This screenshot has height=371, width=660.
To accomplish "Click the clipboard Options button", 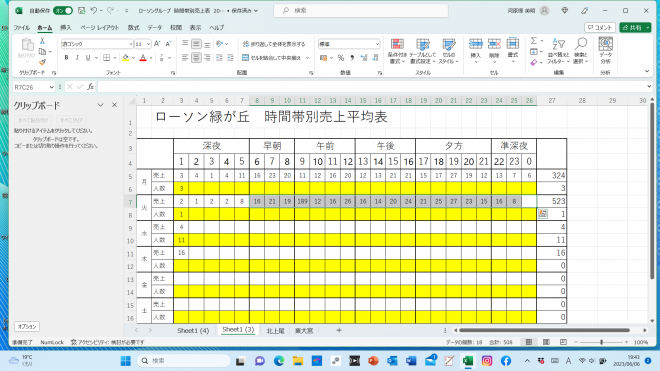I will [x=27, y=326].
